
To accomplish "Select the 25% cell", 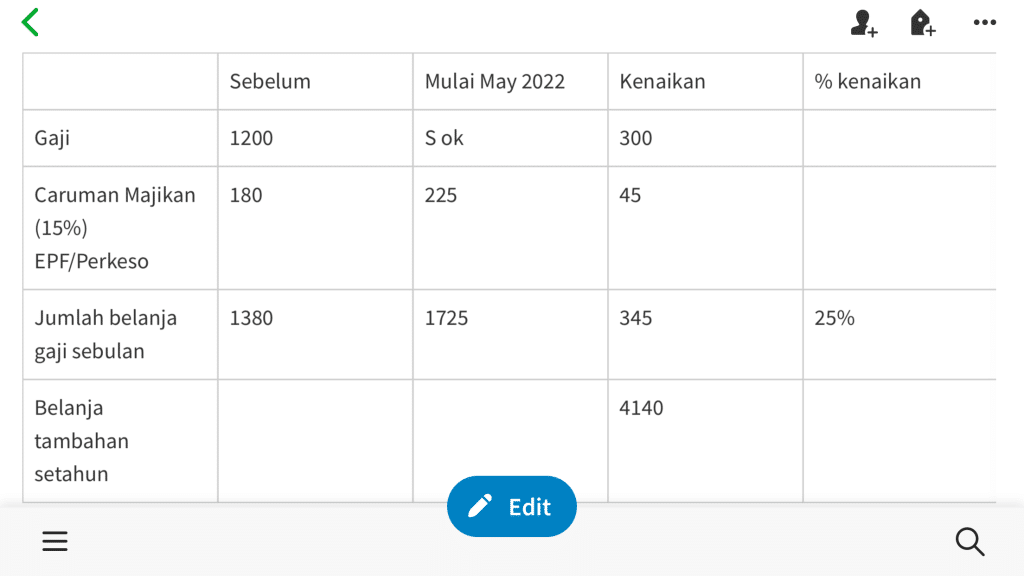I will click(899, 334).
